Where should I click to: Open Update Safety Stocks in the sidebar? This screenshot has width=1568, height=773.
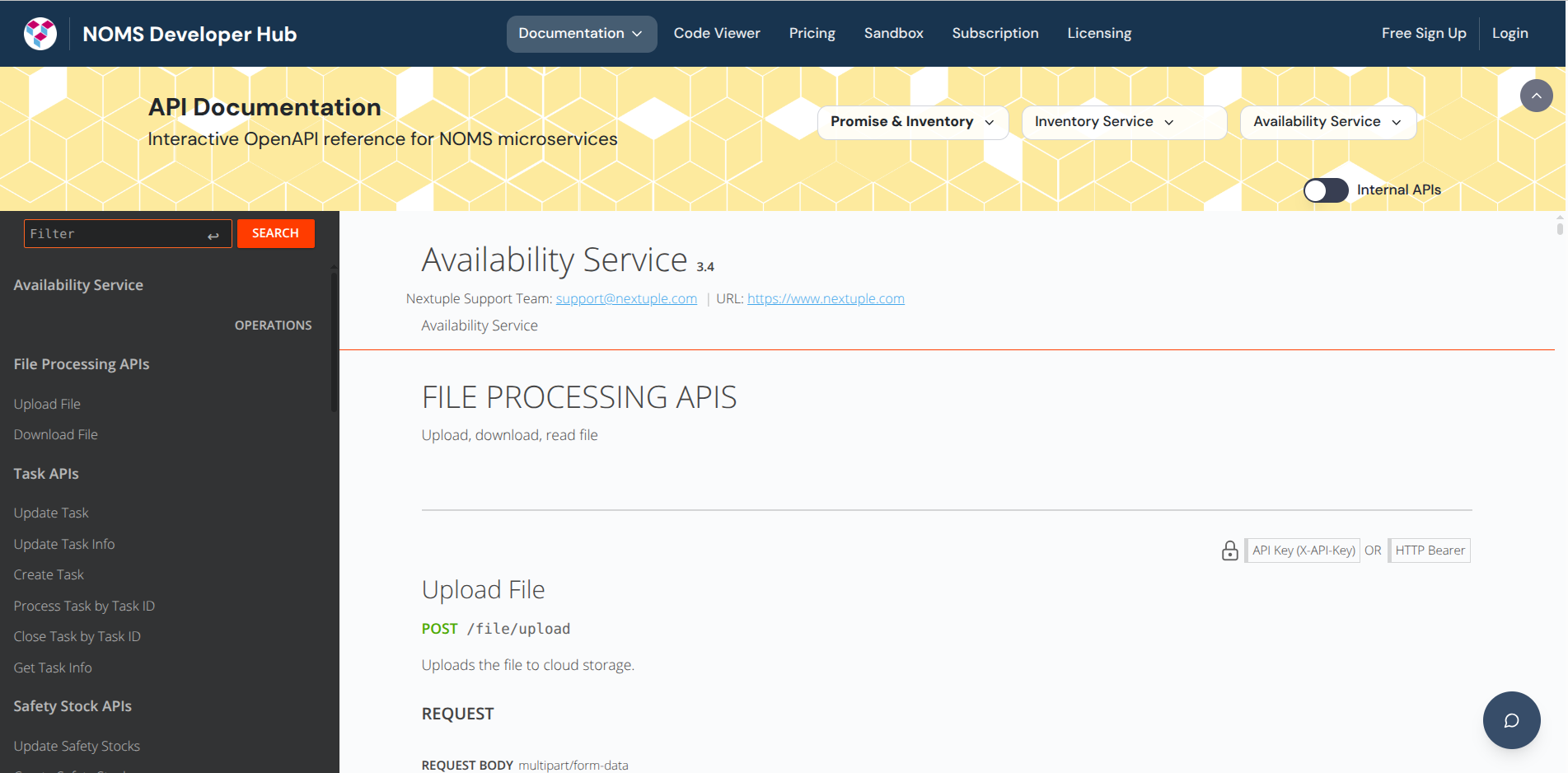tap(77, 747)
